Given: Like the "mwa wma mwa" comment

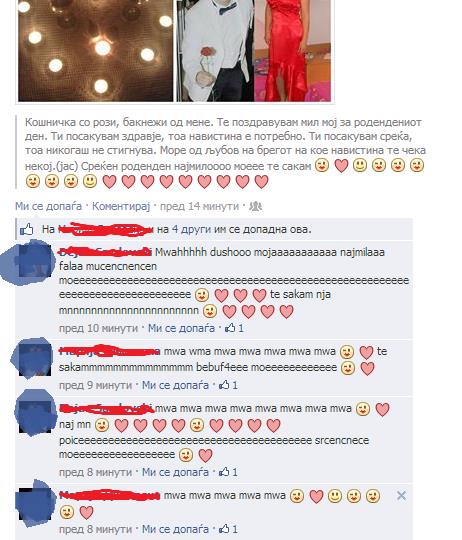Looking at the screenshot, I should click(175, 385).
